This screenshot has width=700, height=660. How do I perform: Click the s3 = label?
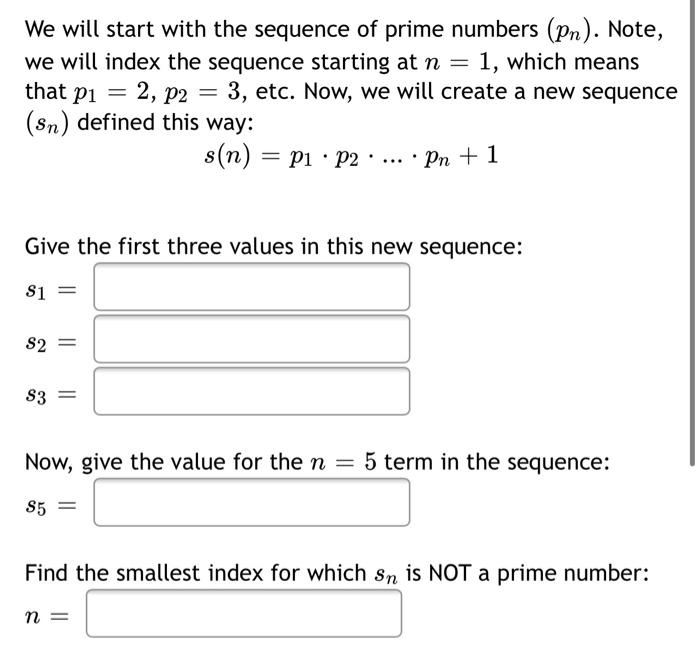[51, 395]
